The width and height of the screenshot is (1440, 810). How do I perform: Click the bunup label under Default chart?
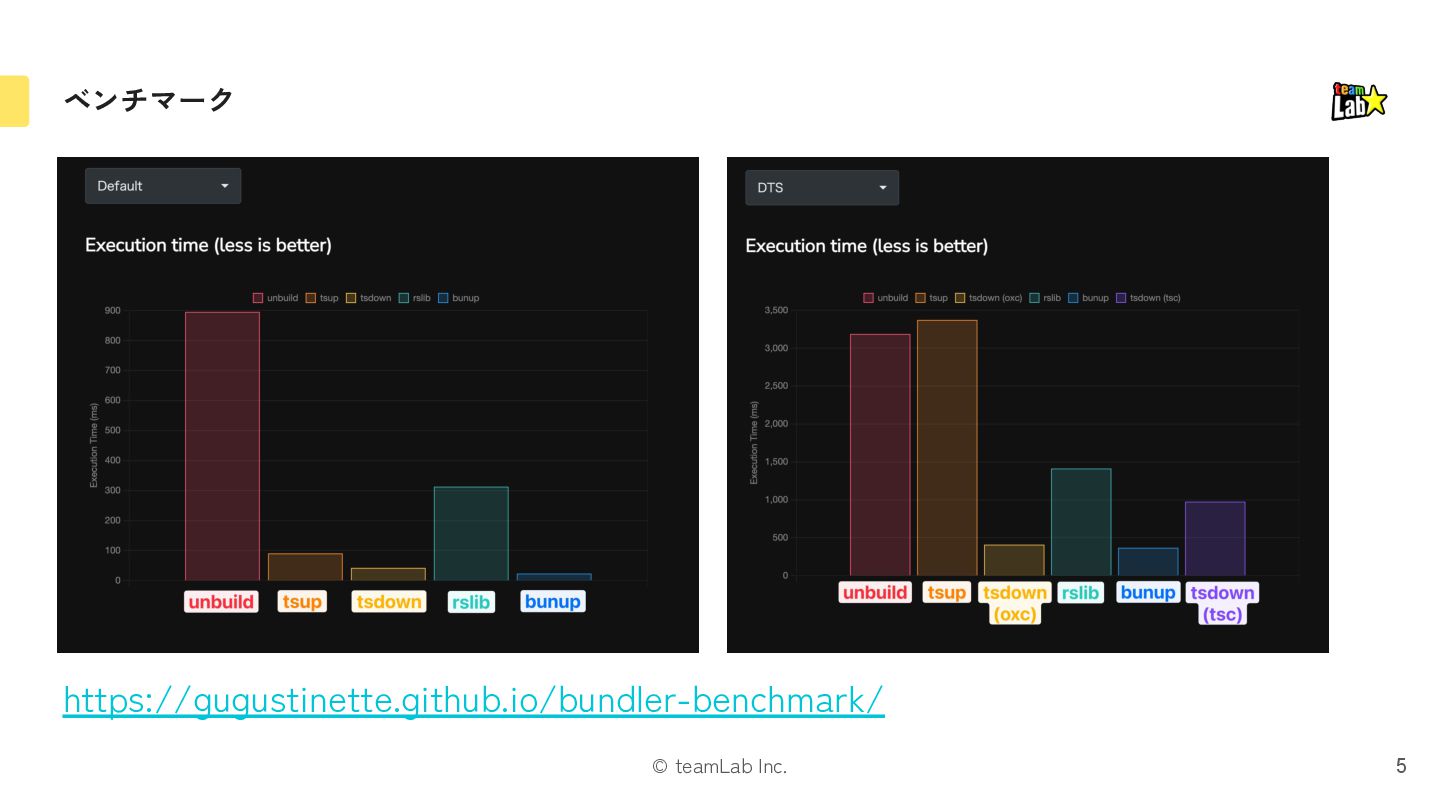pos(553,602)
